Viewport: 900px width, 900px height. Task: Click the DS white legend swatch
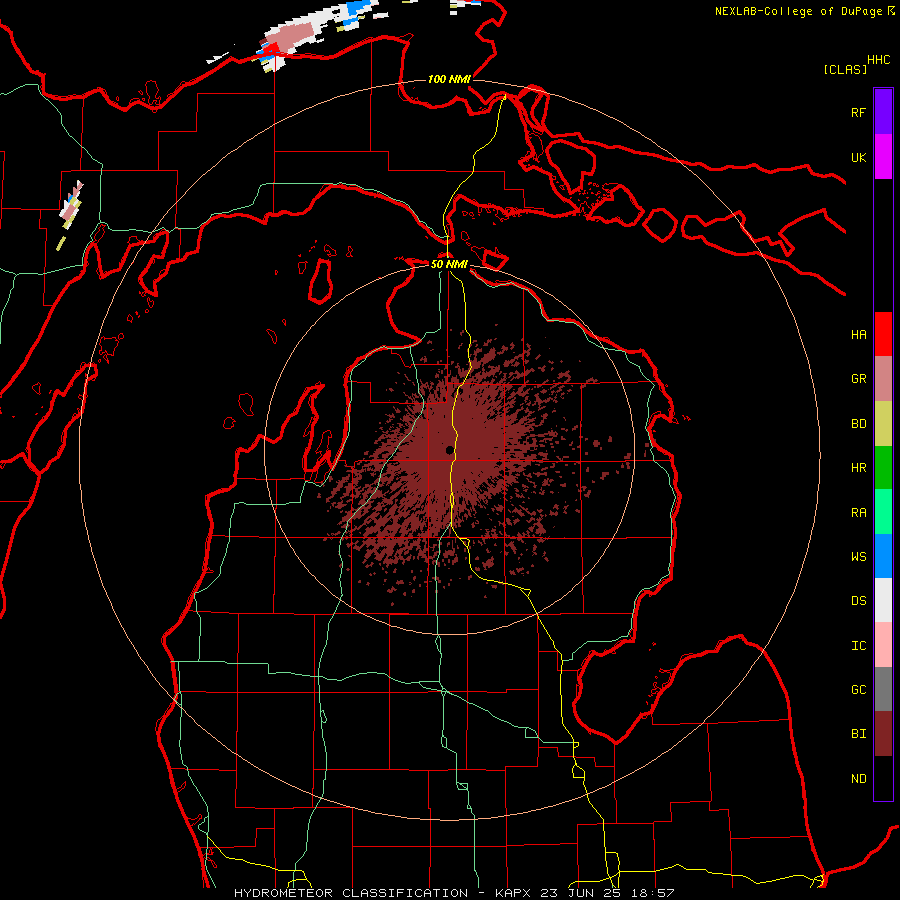pyautogui.click(x=883, y=600)
